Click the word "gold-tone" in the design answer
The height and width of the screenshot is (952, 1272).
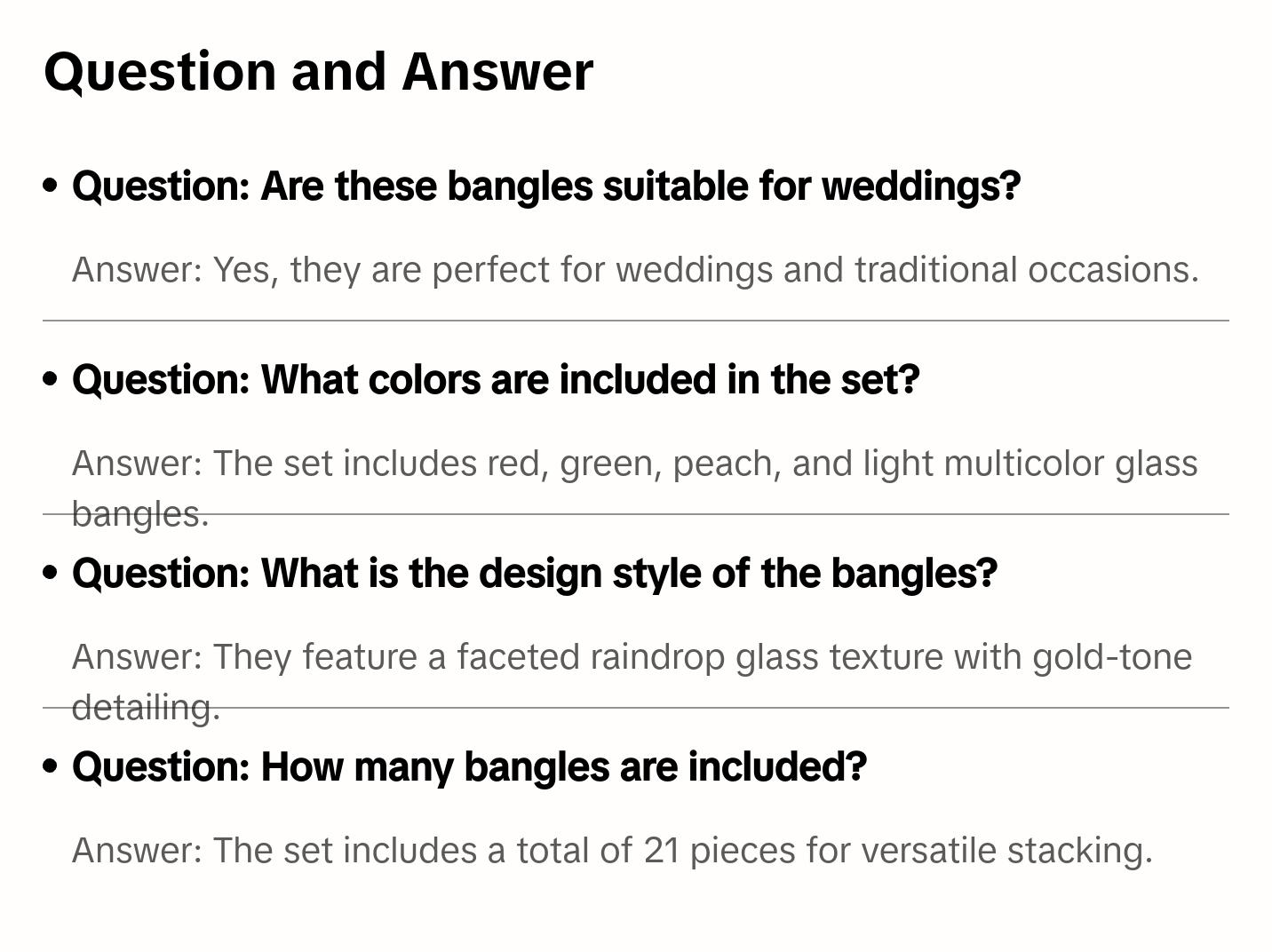pos(1111,657)
